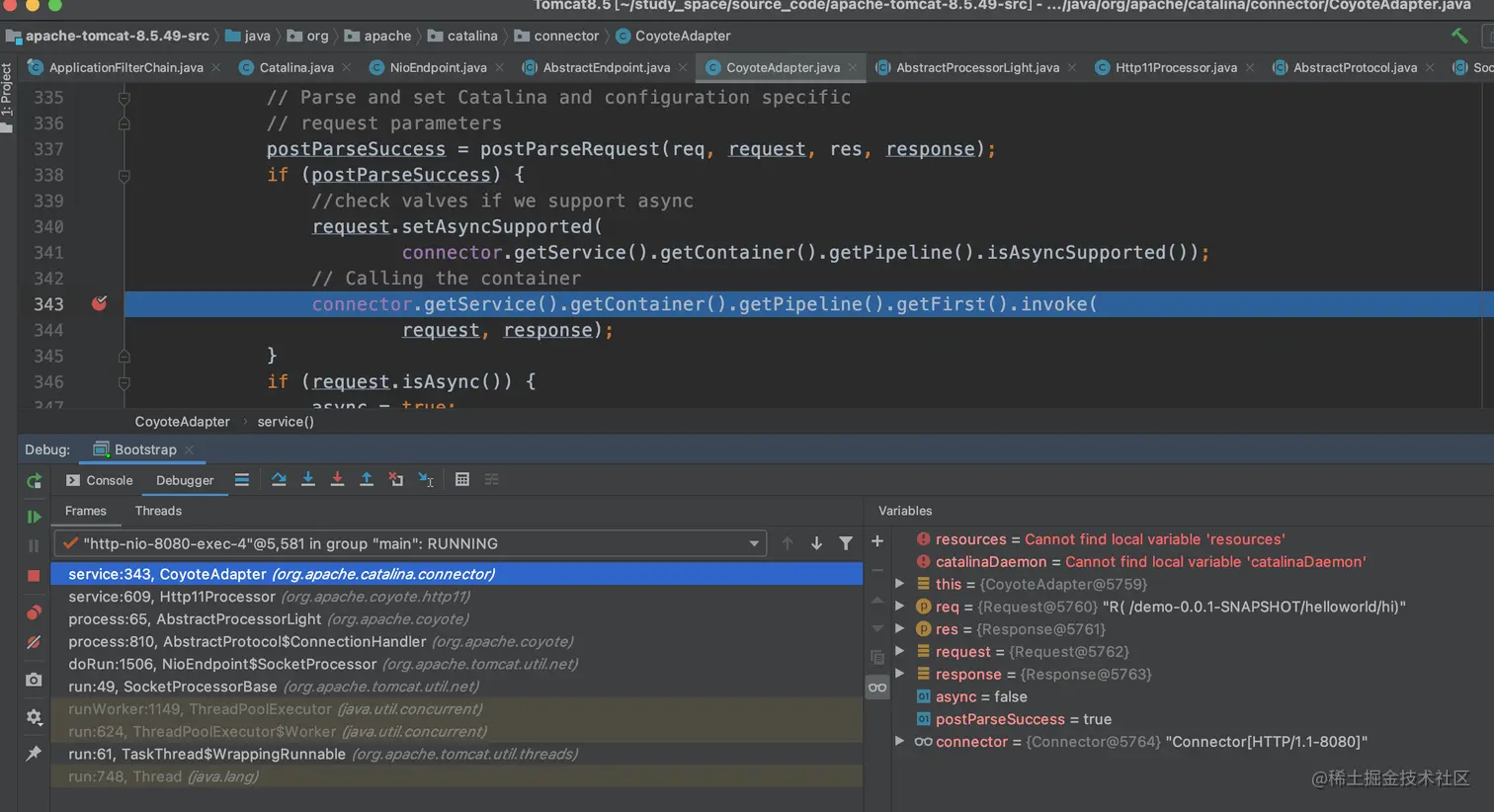Screen dimensions: 1494x812
Task: Select the 'postParseSuccess = true' variable row
Action: (1192, 719)
